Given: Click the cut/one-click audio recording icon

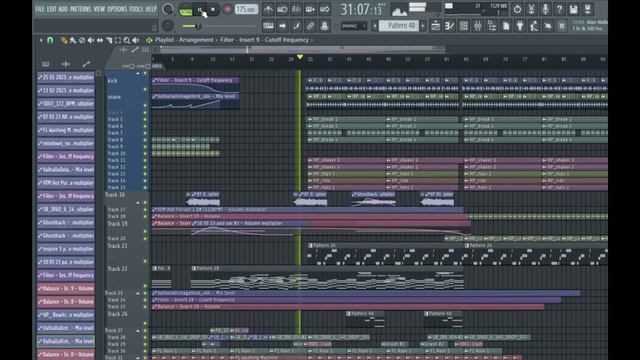Looking at the screenshot, I should tap(531, 9).
